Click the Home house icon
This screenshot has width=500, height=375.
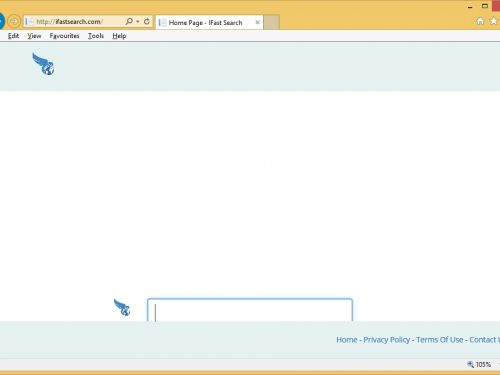point(480,21)
